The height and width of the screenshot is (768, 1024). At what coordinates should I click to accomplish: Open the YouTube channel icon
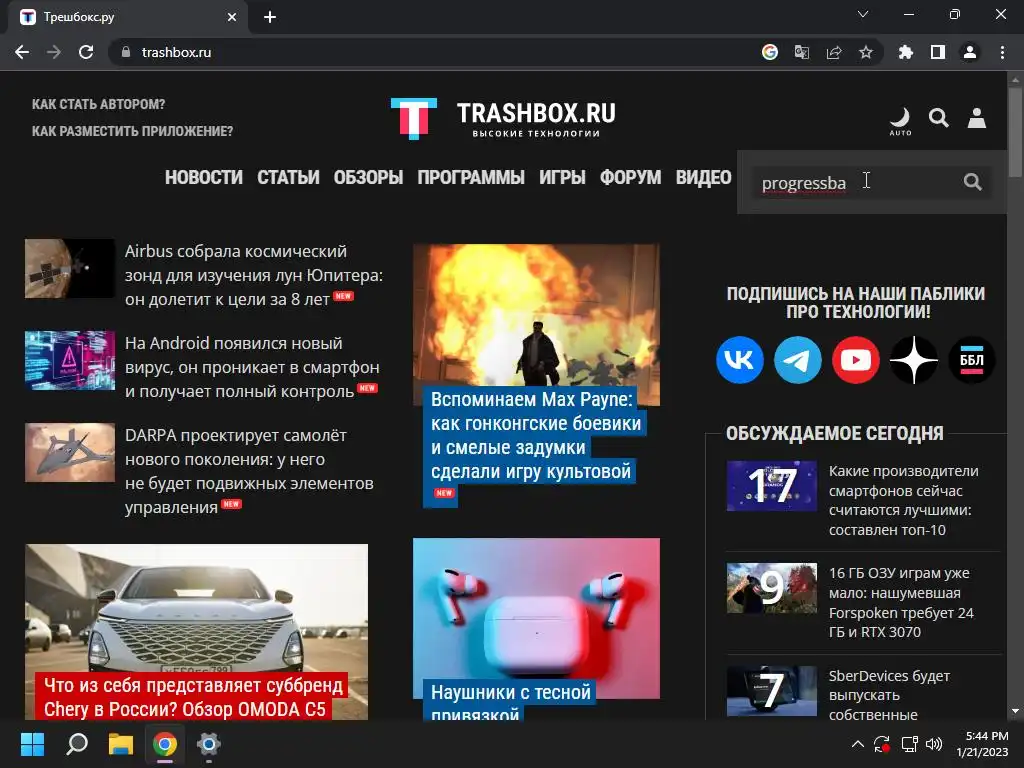coord(856,360)
